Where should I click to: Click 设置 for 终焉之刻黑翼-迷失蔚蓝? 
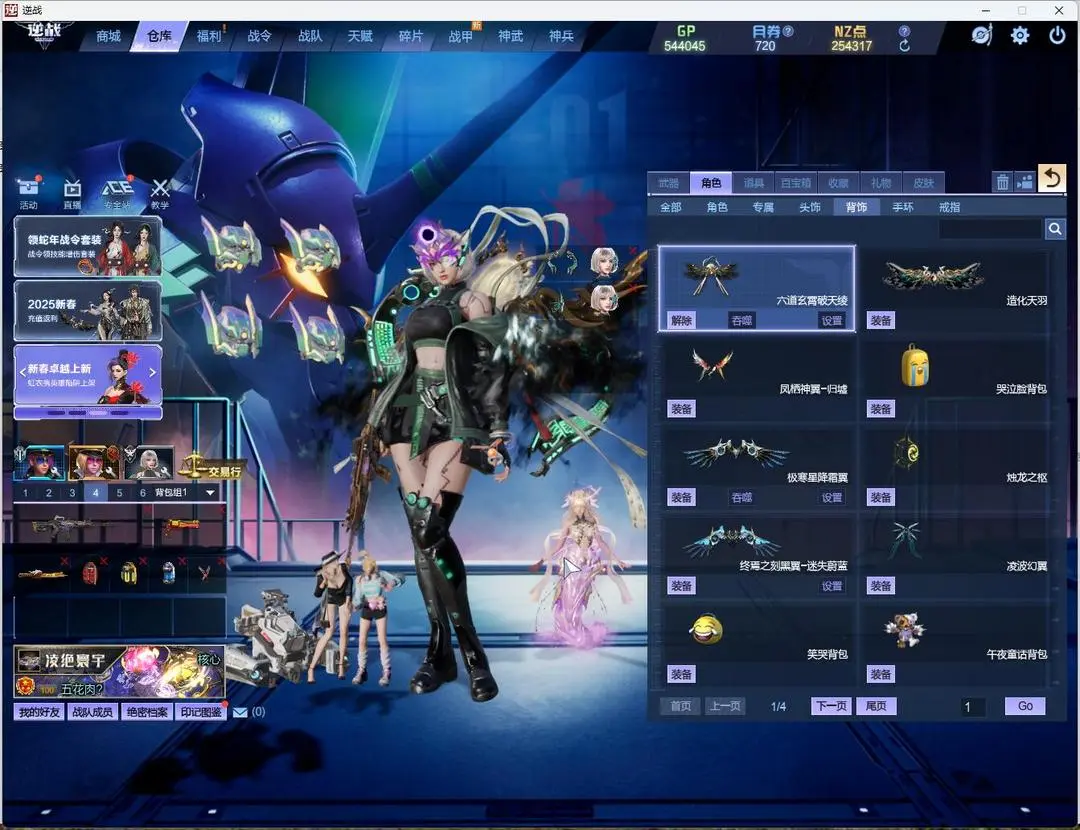pos(831,585)
